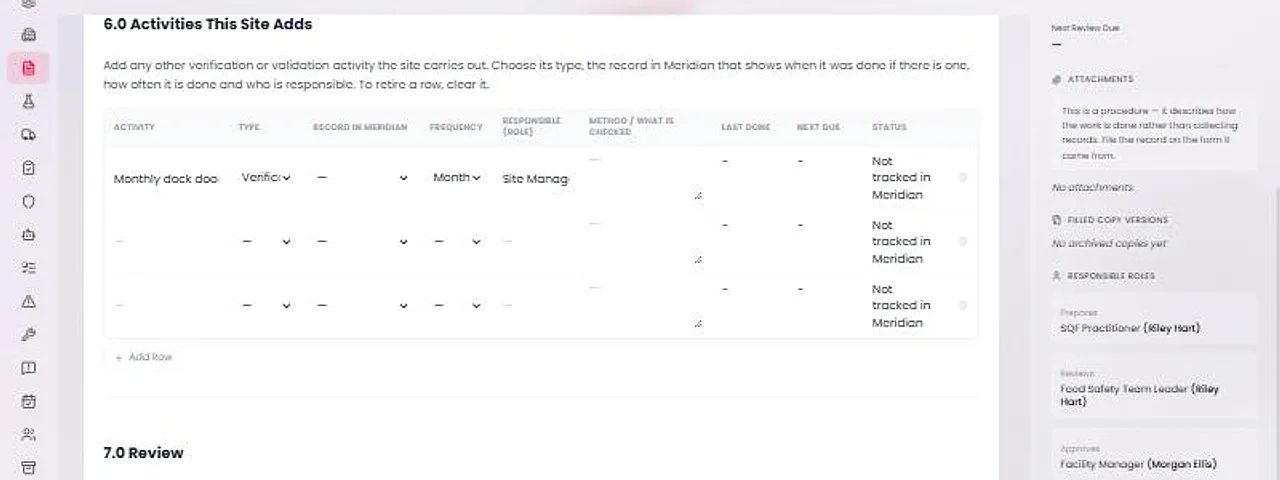
Task: Open the truck icon in sidebar
Action: coord(28,135)
